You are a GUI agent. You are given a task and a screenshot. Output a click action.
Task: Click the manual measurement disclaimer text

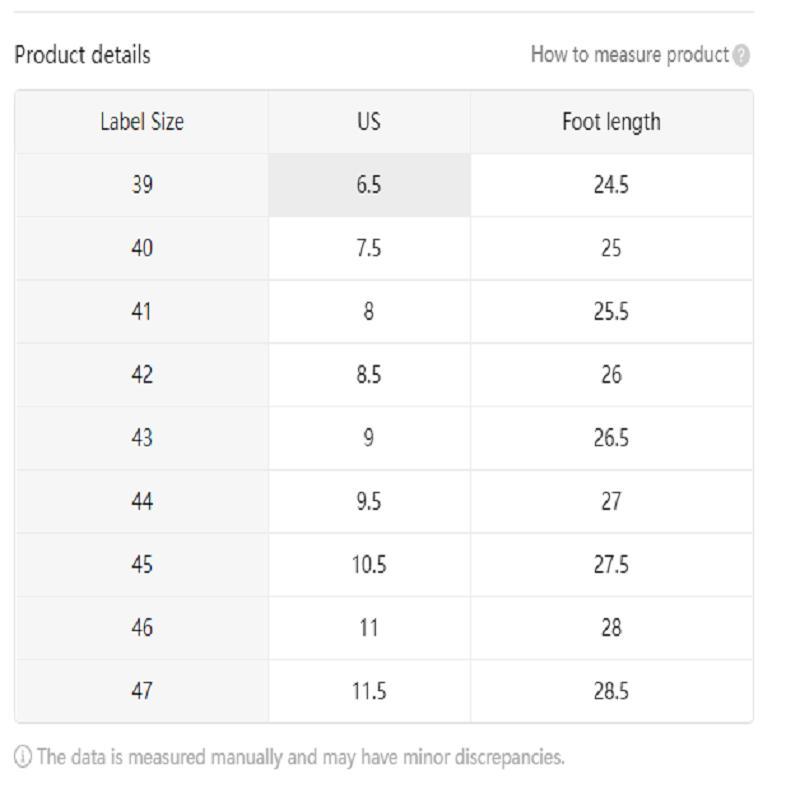(x=300, y=757)
